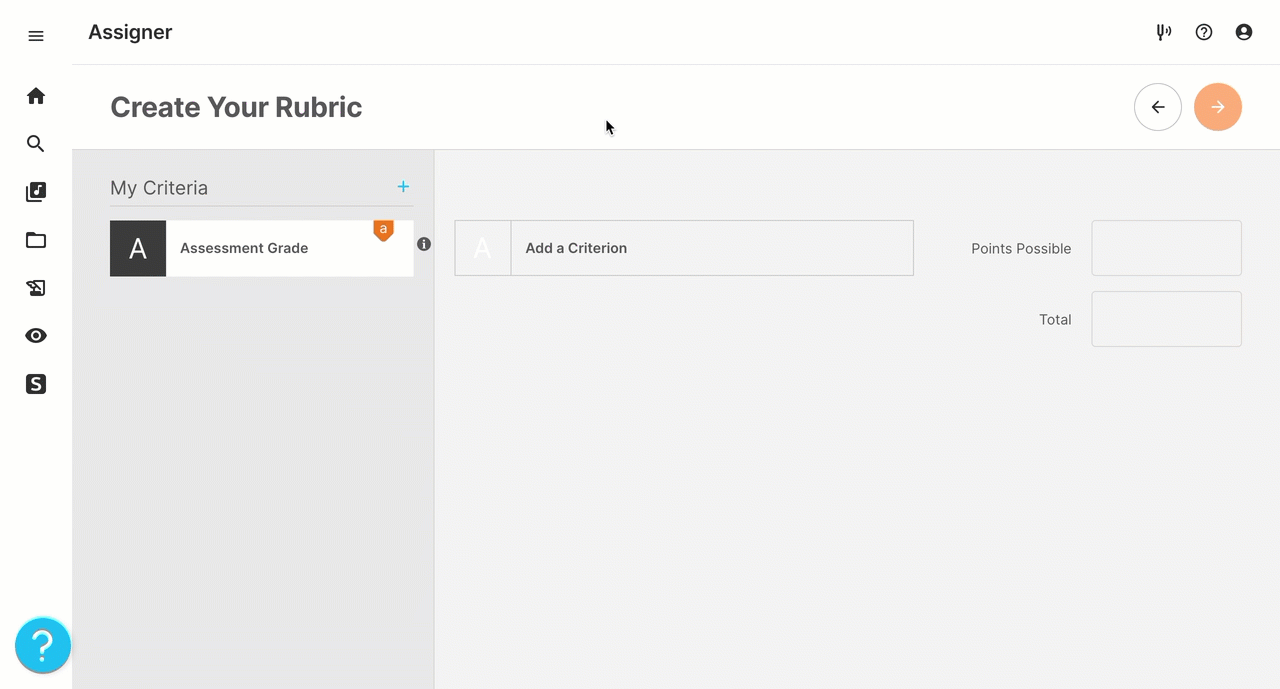Click the orange 'a' badge on Assessment Grade
This screenshot has height=689, width=1280.
click(383, 230)
